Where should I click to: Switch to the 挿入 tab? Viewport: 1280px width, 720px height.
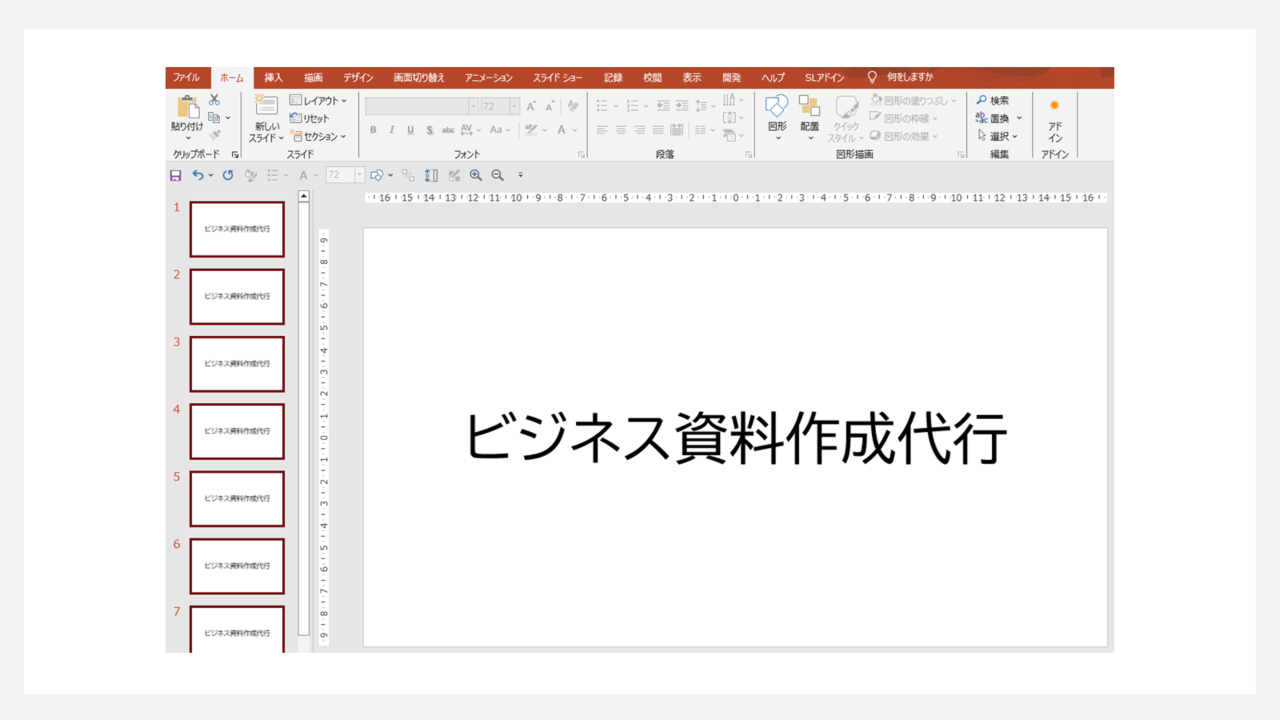click(274, 78)
